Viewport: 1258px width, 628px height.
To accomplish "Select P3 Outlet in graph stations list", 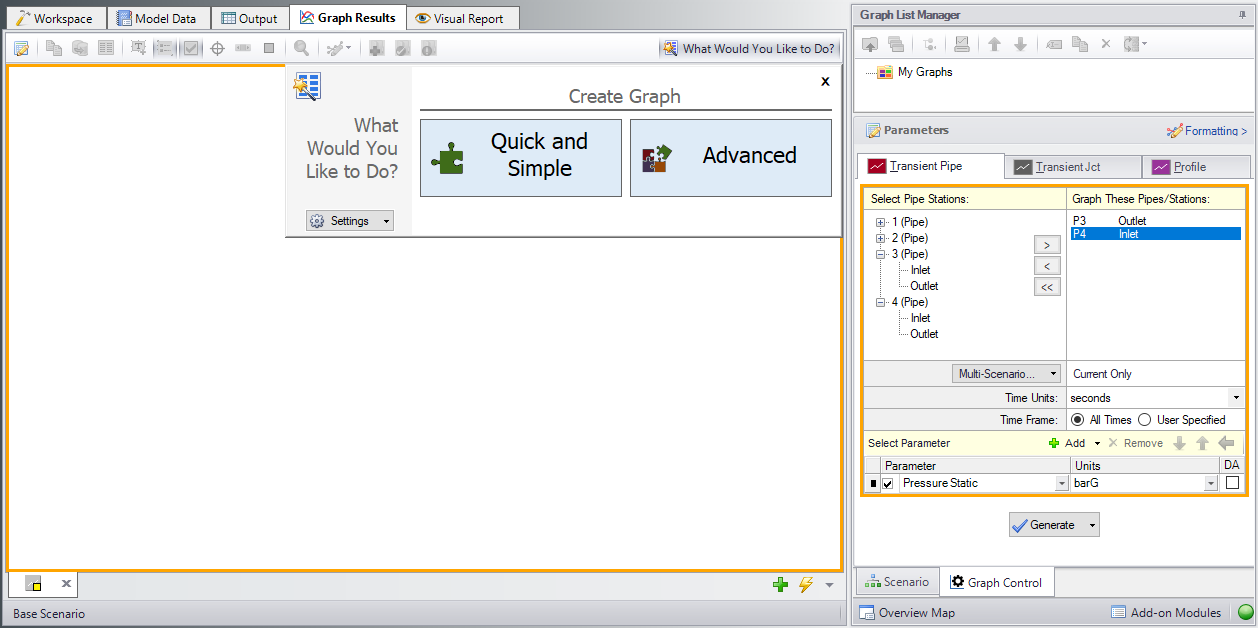I will tap(1110, 221).
